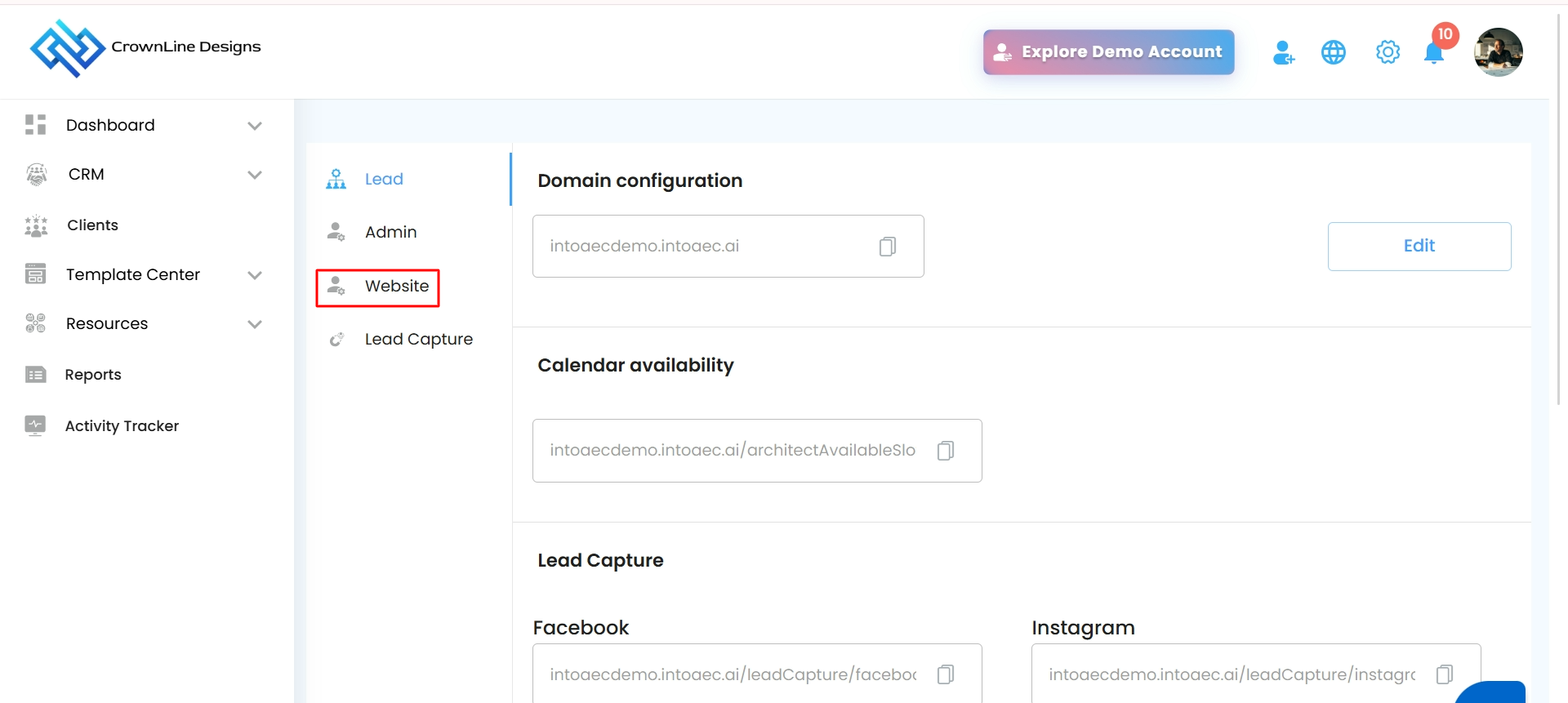This screenshot has height=703, width=1568.
Task: Select the Admin settings tab
Action: pyautogui.click(x=390, y=233)
